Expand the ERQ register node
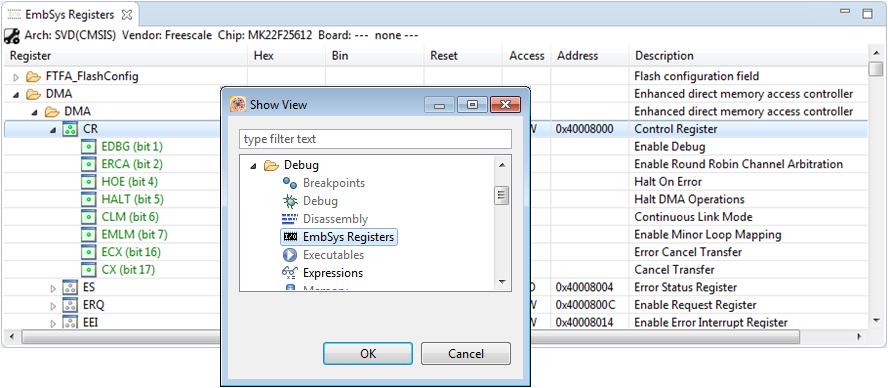This screenshot has width=888, height=388. pos(53,306)
